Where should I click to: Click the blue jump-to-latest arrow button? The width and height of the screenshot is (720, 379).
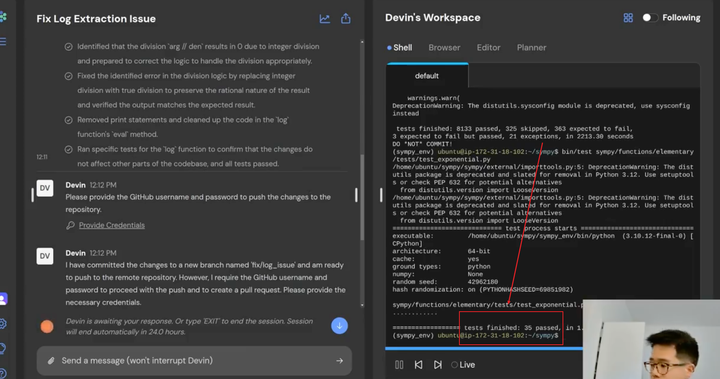339,326
